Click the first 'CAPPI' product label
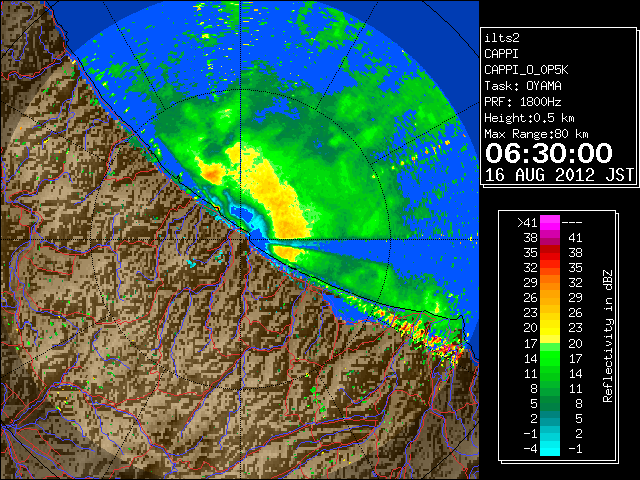This screenshot has height=480, width=640. click(x=501, y=54)
